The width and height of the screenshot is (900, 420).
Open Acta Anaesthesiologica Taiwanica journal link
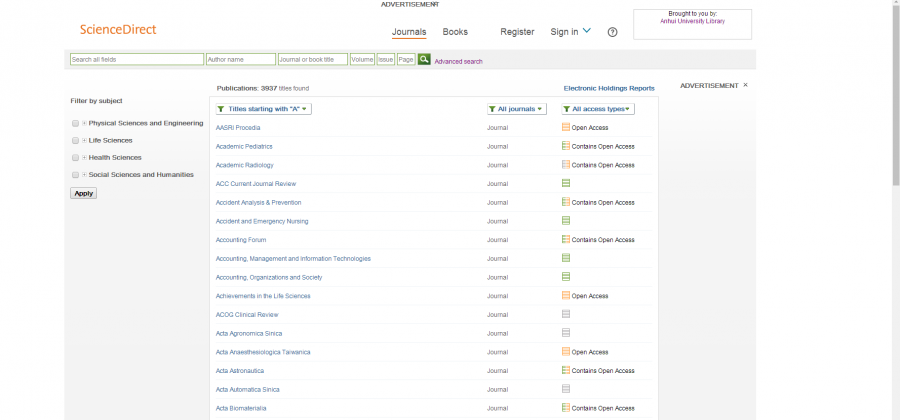pos(263,352)
